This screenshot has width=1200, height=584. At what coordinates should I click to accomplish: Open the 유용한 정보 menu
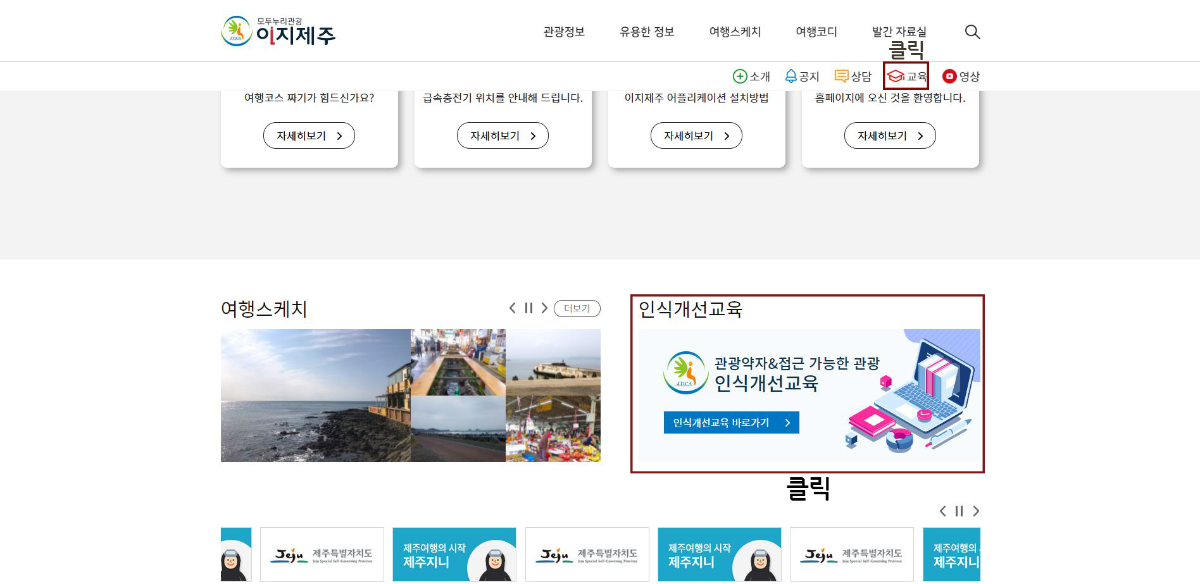point(647,32)
